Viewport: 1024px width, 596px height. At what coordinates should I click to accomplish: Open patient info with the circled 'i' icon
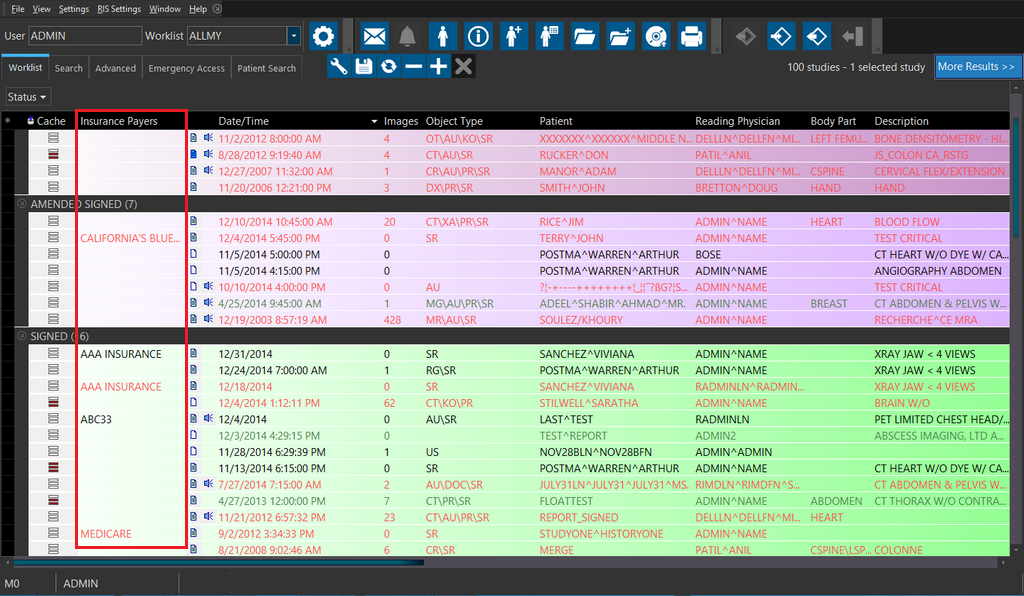478,37
